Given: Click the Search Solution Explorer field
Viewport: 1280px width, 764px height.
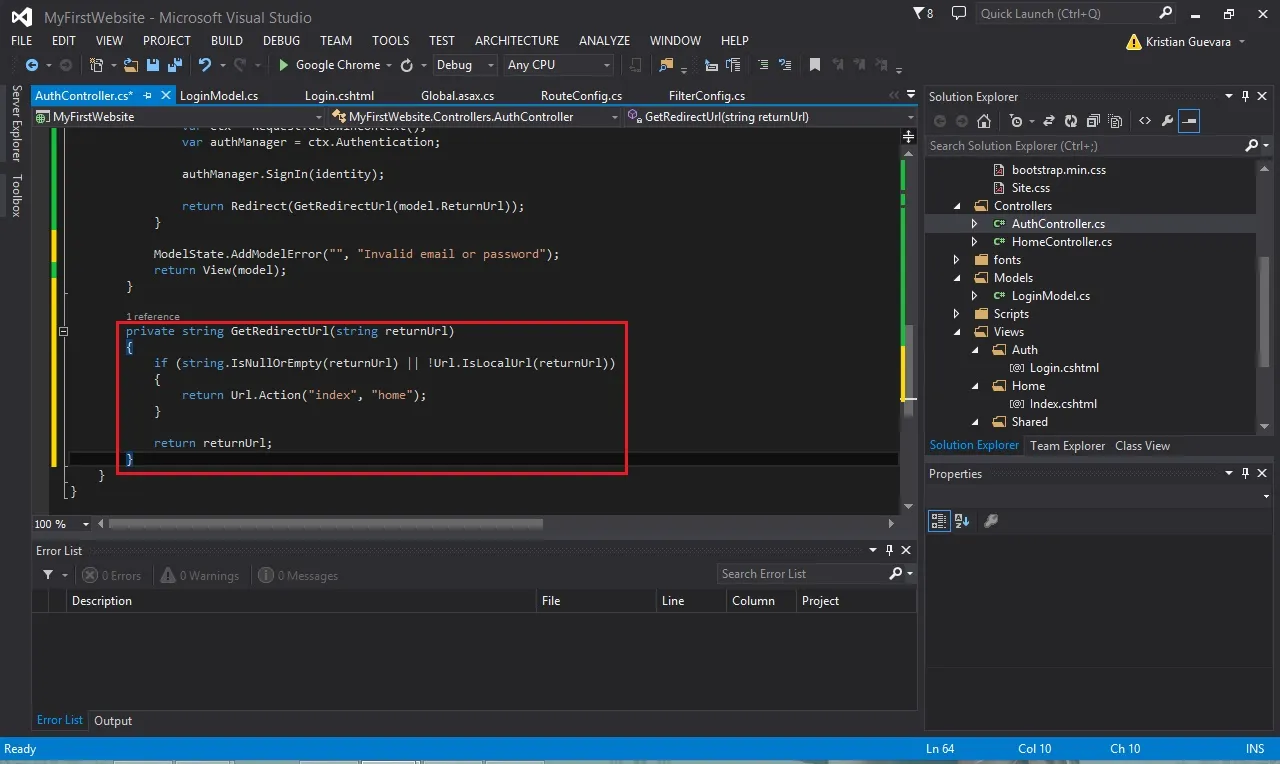Looking at the screenshot, I should pos(1084,146).
